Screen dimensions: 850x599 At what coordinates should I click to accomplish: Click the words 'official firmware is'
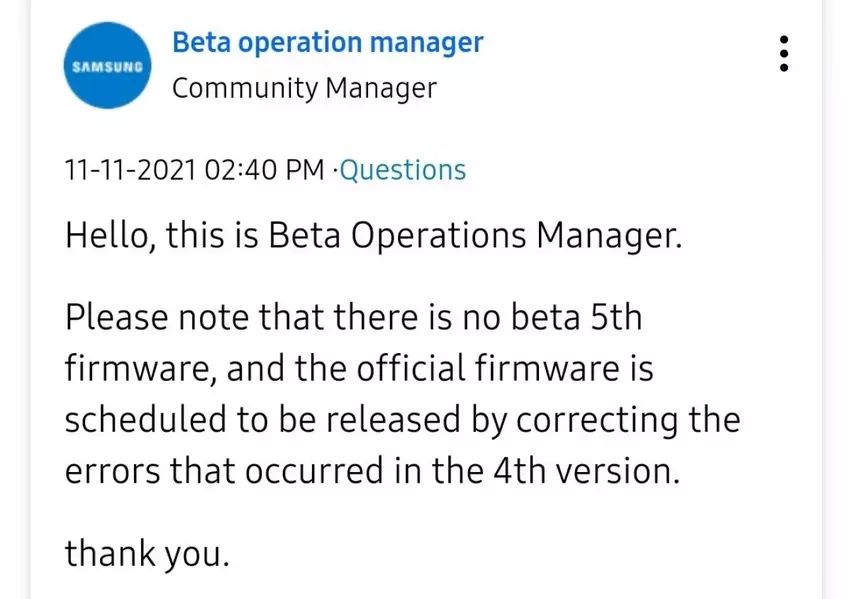[x=506, y=369]
